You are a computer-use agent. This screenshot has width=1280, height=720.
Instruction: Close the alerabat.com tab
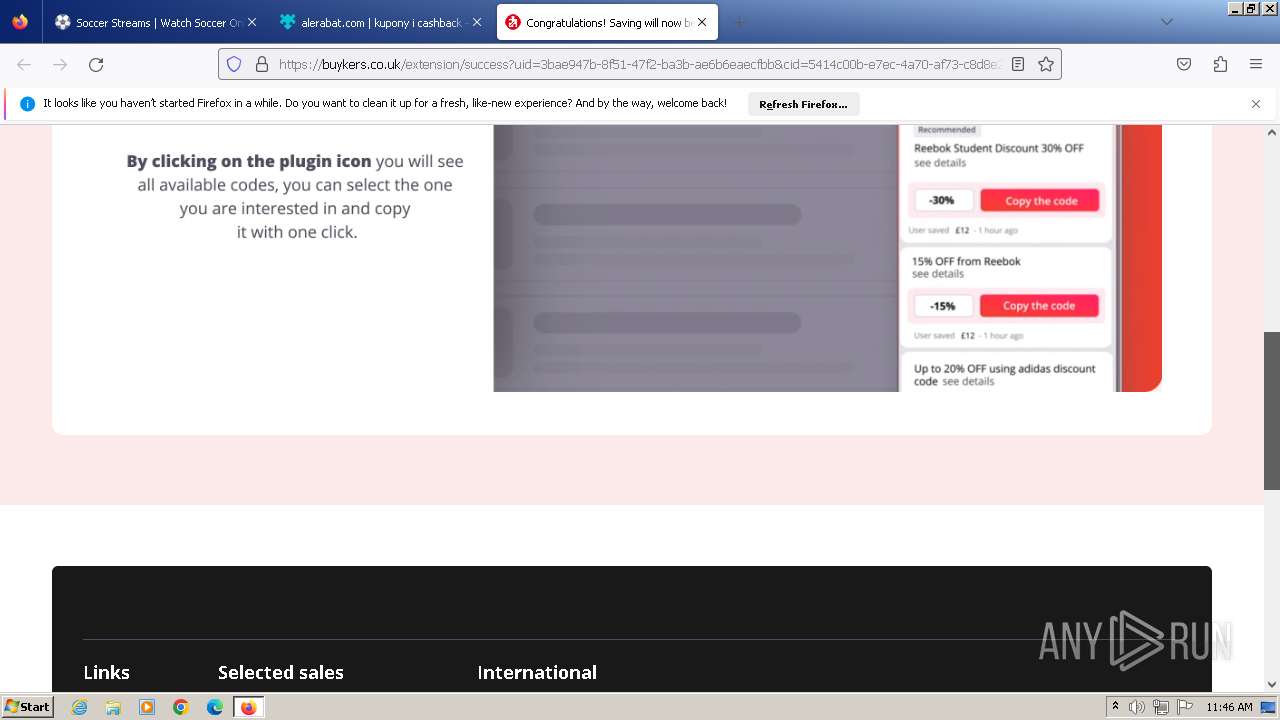476,22
